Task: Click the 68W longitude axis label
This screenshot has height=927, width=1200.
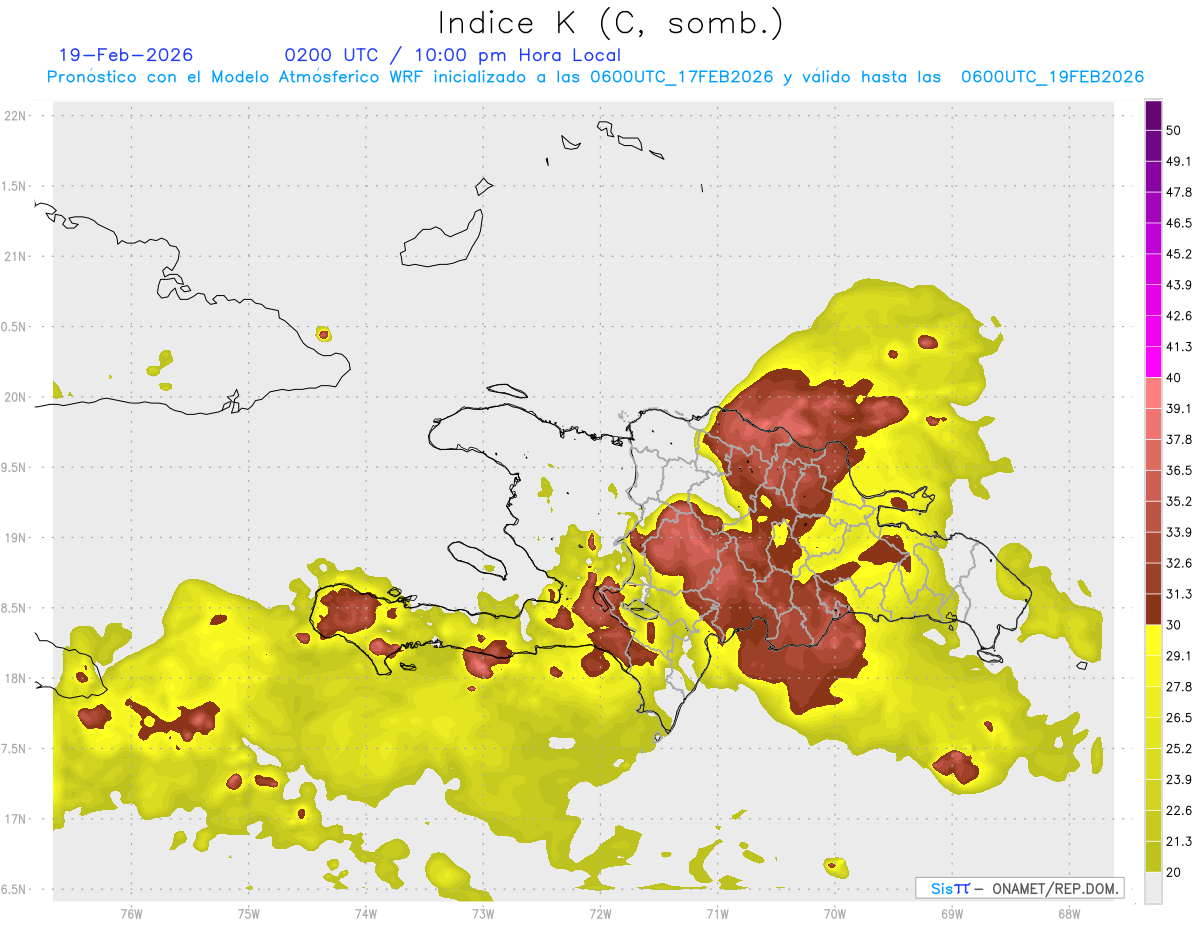Action: pyautogui.click(x=1069, y=913)
